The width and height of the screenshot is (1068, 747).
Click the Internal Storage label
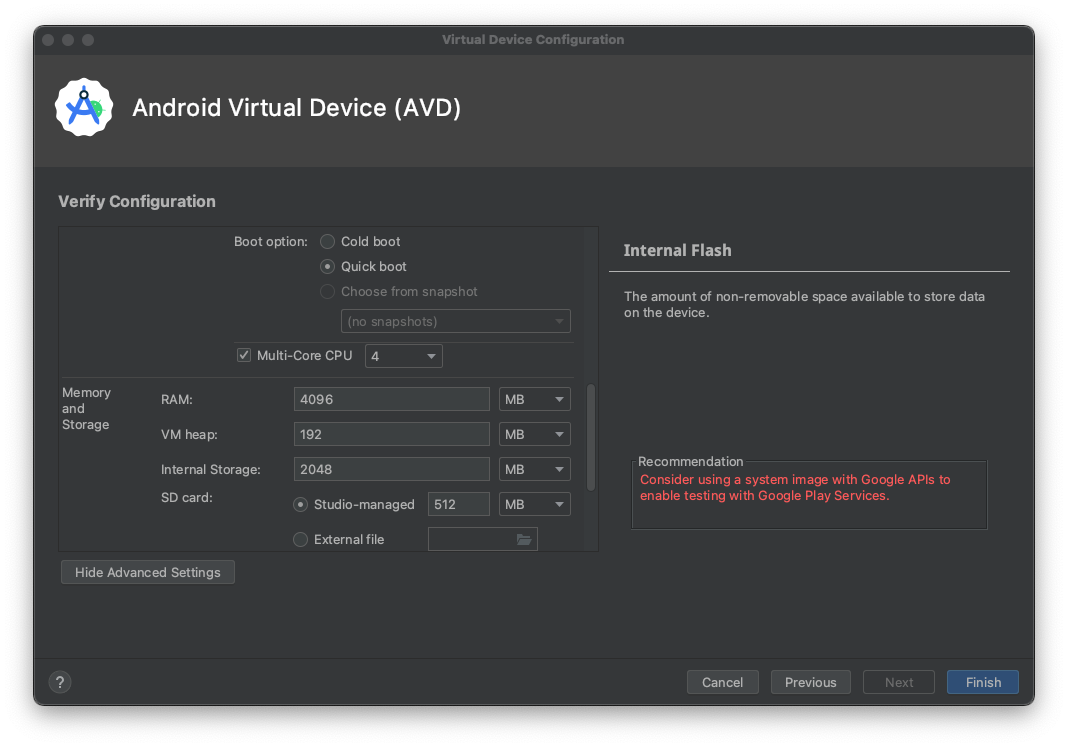[x=210, y=469]
